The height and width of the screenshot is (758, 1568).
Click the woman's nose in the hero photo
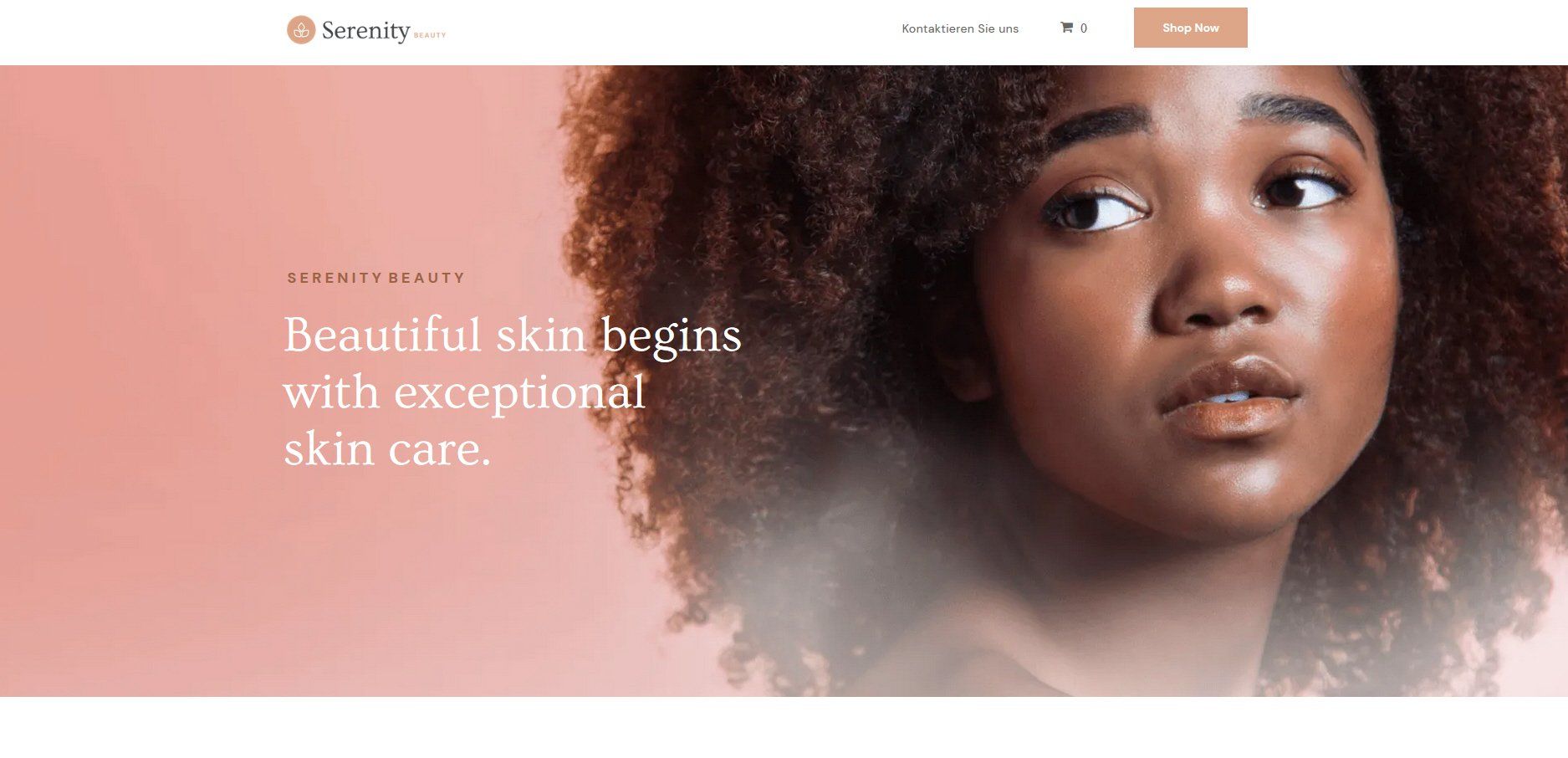(x=1221, y=284)
